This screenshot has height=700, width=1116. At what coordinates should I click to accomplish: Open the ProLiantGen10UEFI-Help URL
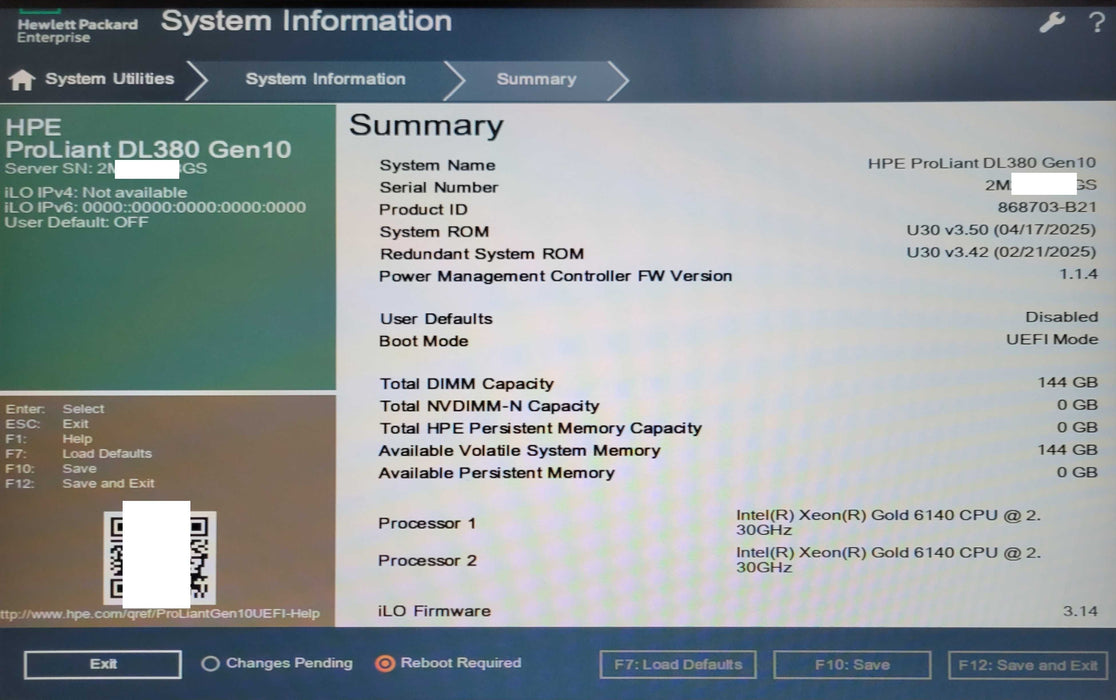click(x=160, y=613)
